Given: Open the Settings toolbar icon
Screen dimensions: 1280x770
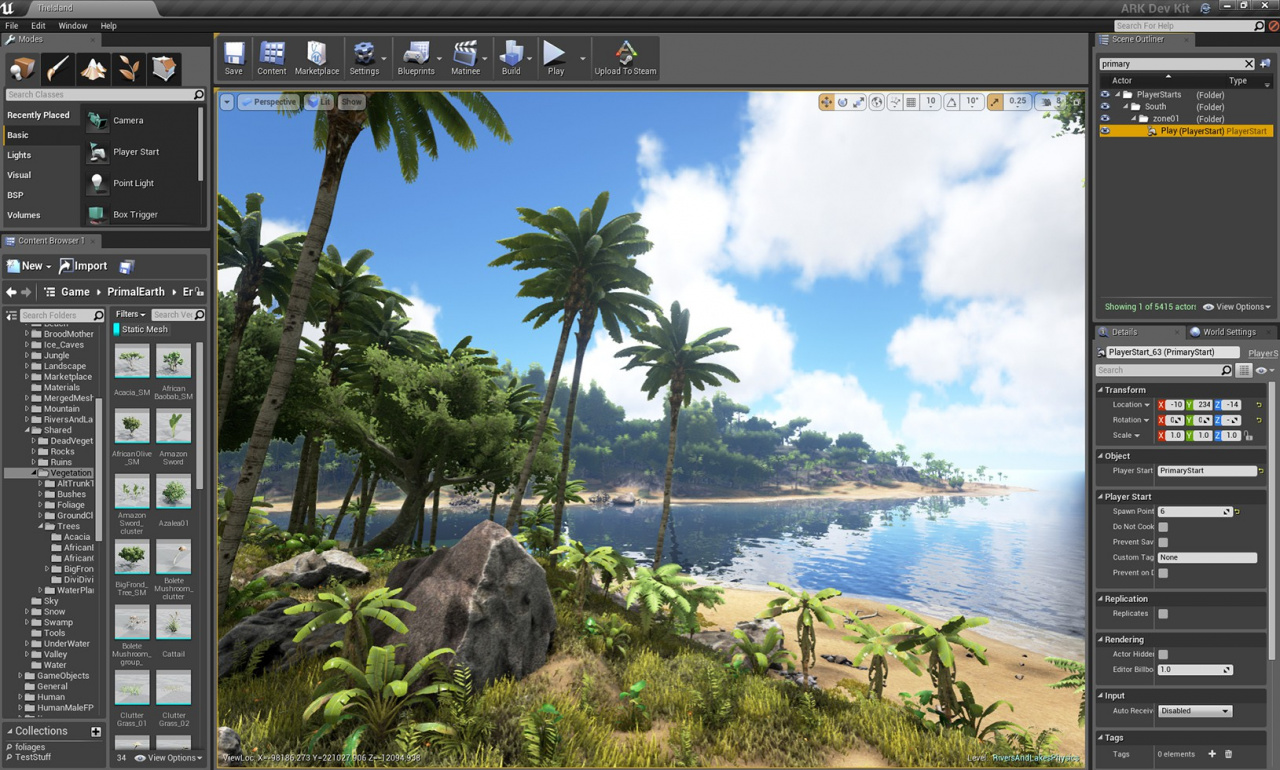Looking at the screenshot, I should [364, 58].
